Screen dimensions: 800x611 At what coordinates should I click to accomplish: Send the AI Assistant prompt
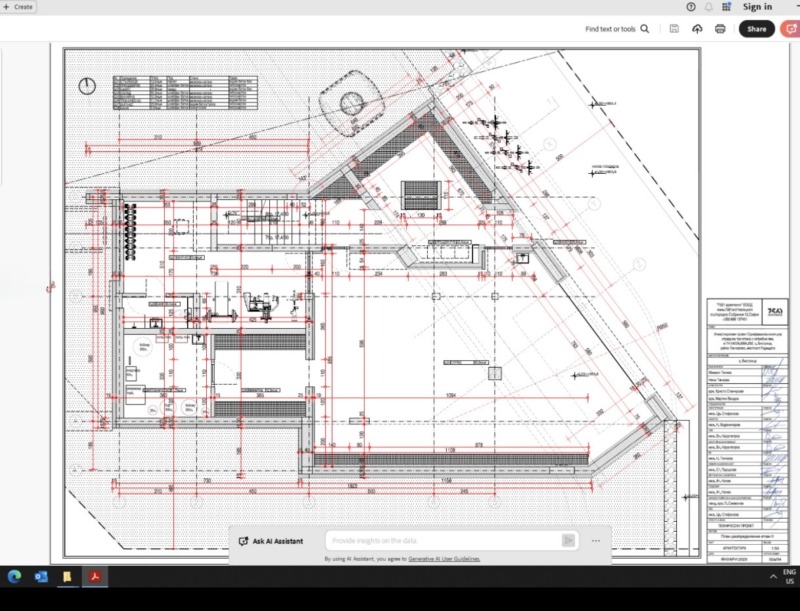[x=569, y=540]
